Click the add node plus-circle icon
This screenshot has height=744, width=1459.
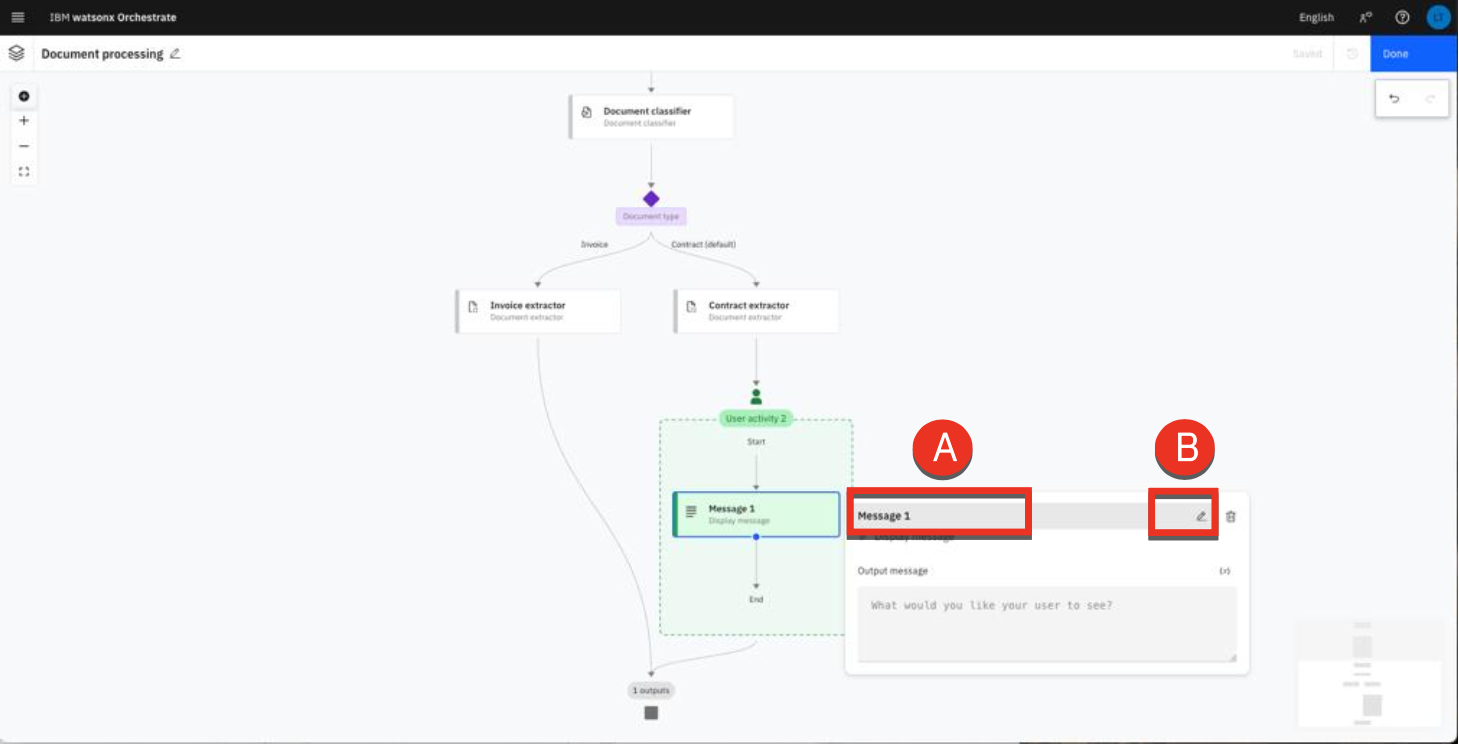(x=24, y=96)
